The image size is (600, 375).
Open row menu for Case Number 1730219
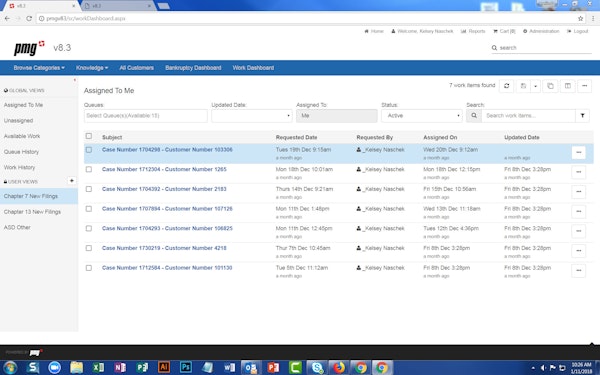click(x=579, y=251)
